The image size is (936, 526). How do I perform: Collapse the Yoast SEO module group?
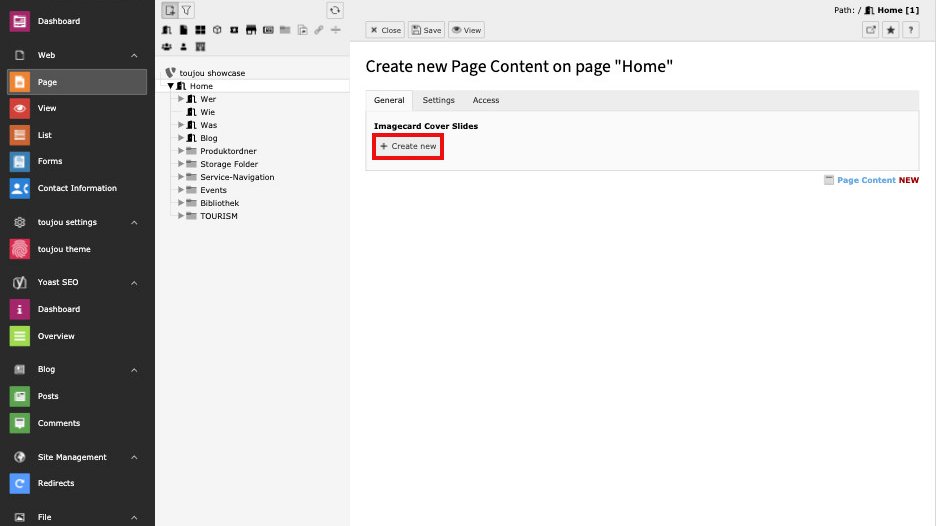click(x=134, y=282)
